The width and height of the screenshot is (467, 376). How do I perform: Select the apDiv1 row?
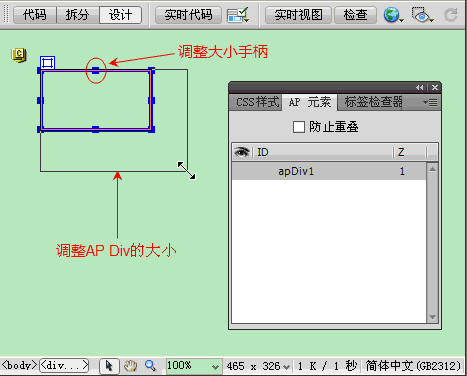329,171
